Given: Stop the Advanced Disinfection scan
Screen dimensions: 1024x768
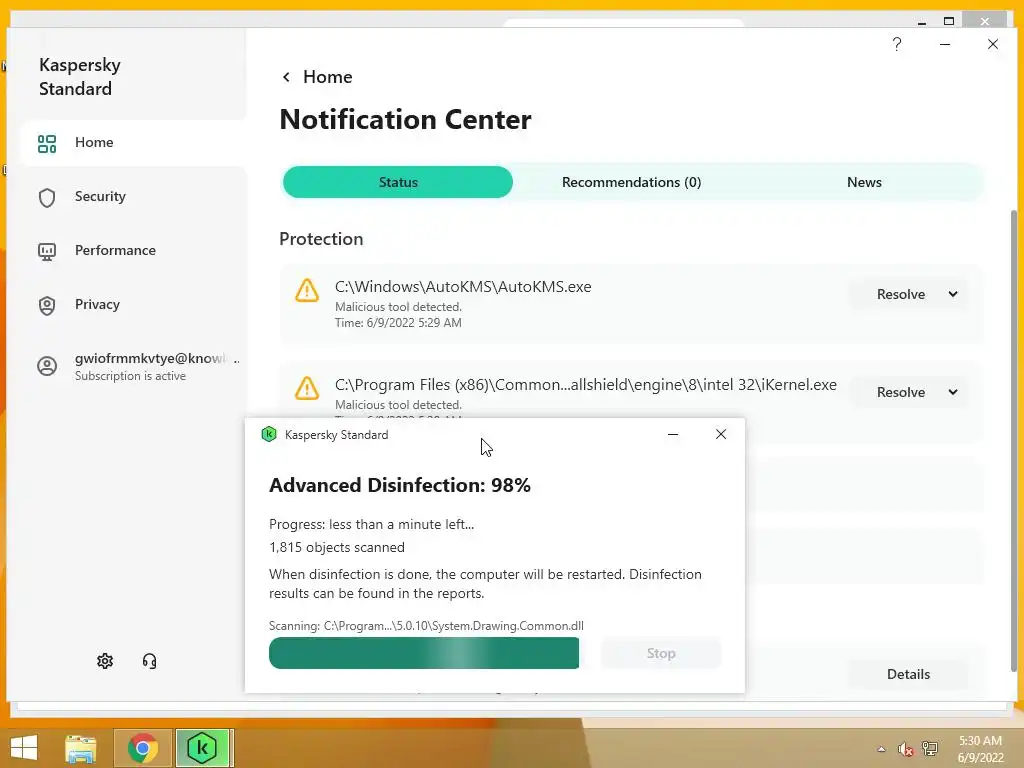Looking at the screenshot, I should point(661,653).
